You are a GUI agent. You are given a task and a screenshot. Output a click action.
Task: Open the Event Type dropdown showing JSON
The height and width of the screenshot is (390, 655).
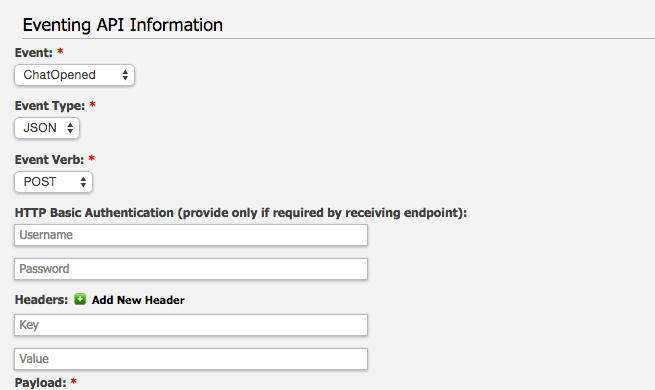point(47,128)
